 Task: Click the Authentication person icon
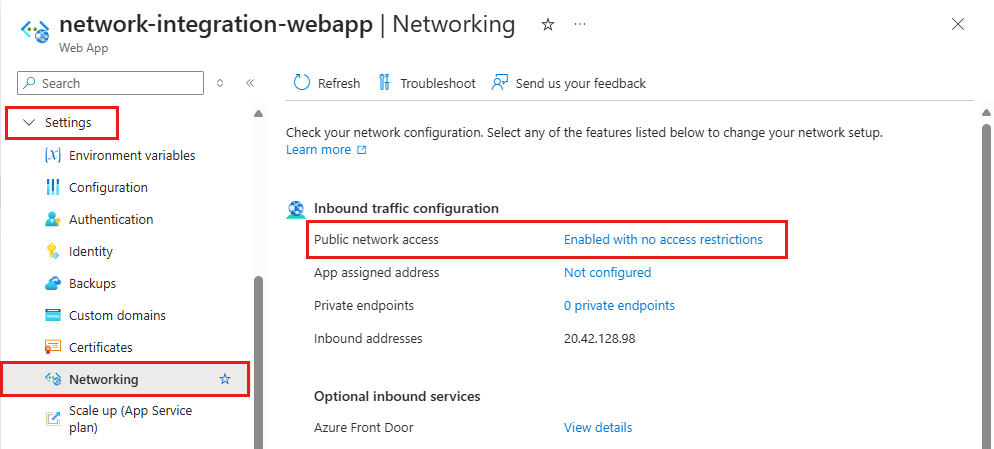pyautogui.click(x=53, y=219)
